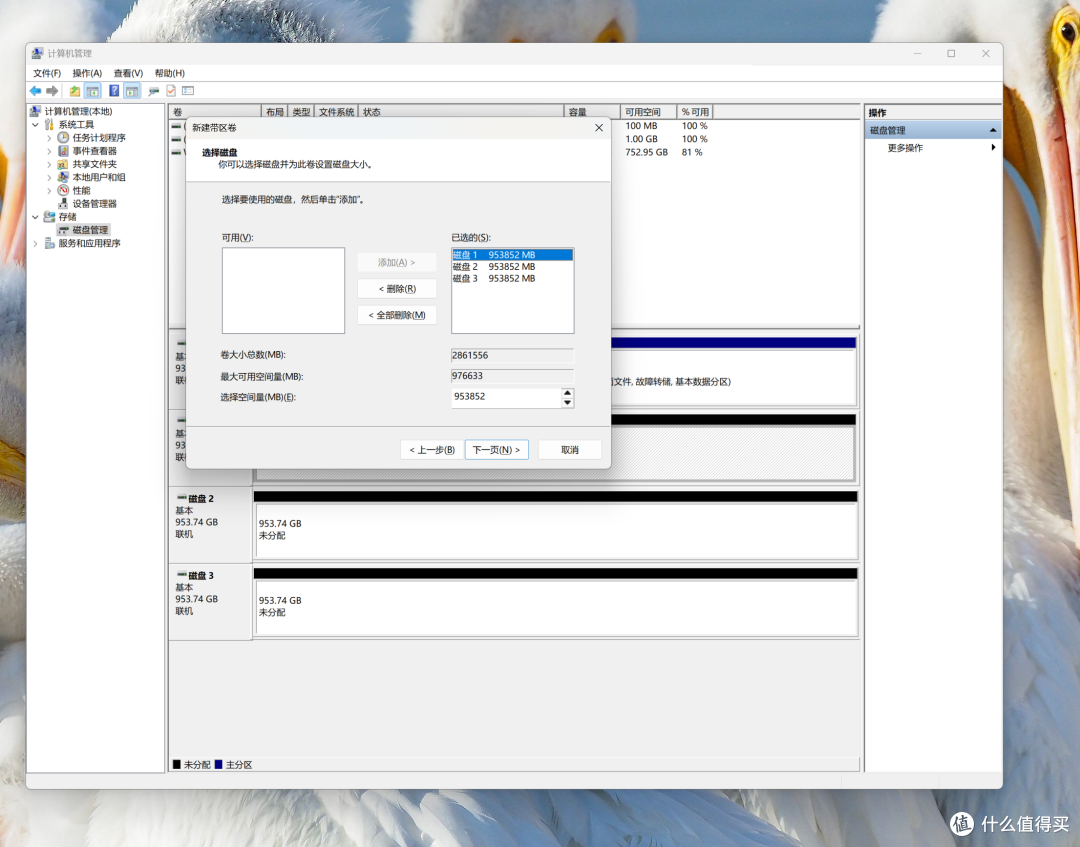Click the 状态 column header
The height and width of the screenshot is (847, 1080).
click(461, 112)
